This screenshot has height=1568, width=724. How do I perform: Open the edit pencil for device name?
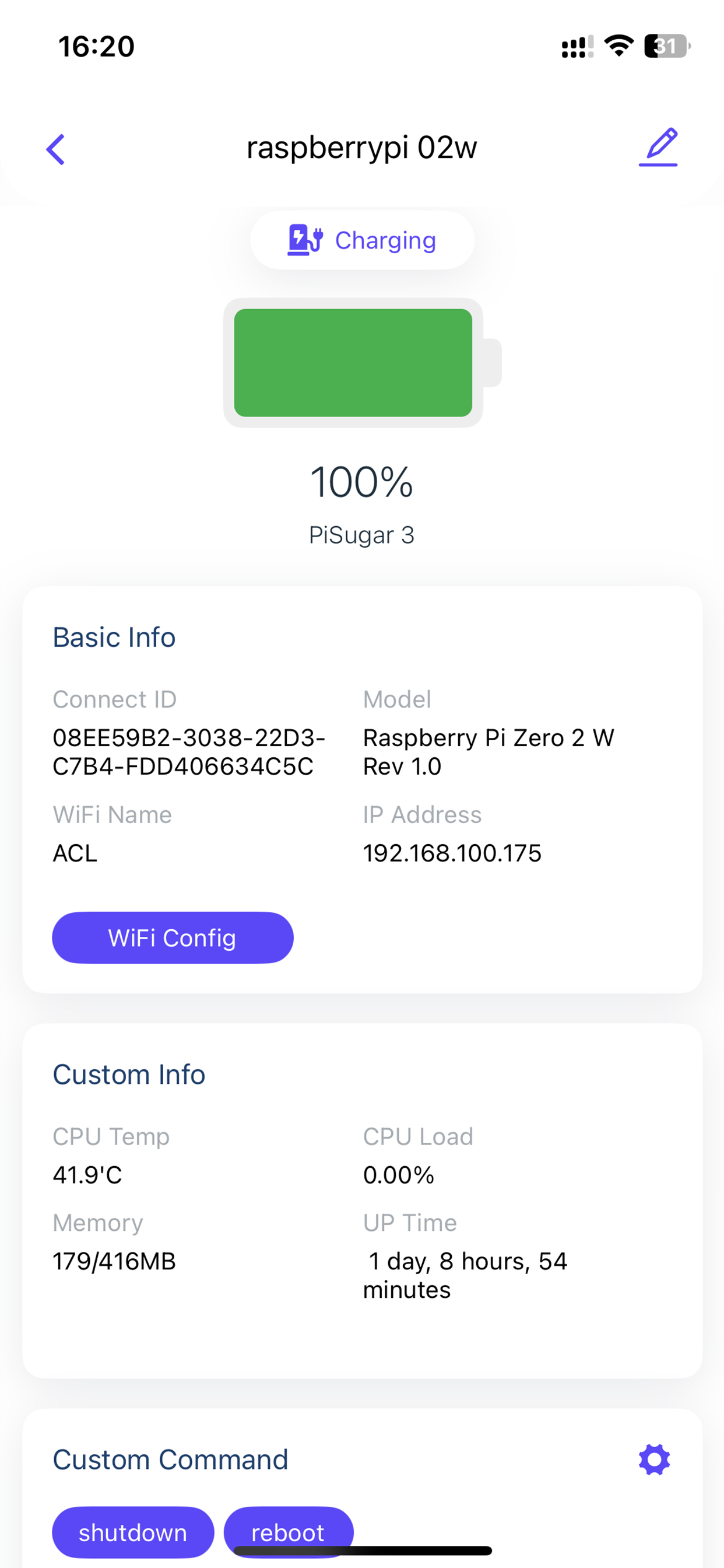tap(658, 146)
